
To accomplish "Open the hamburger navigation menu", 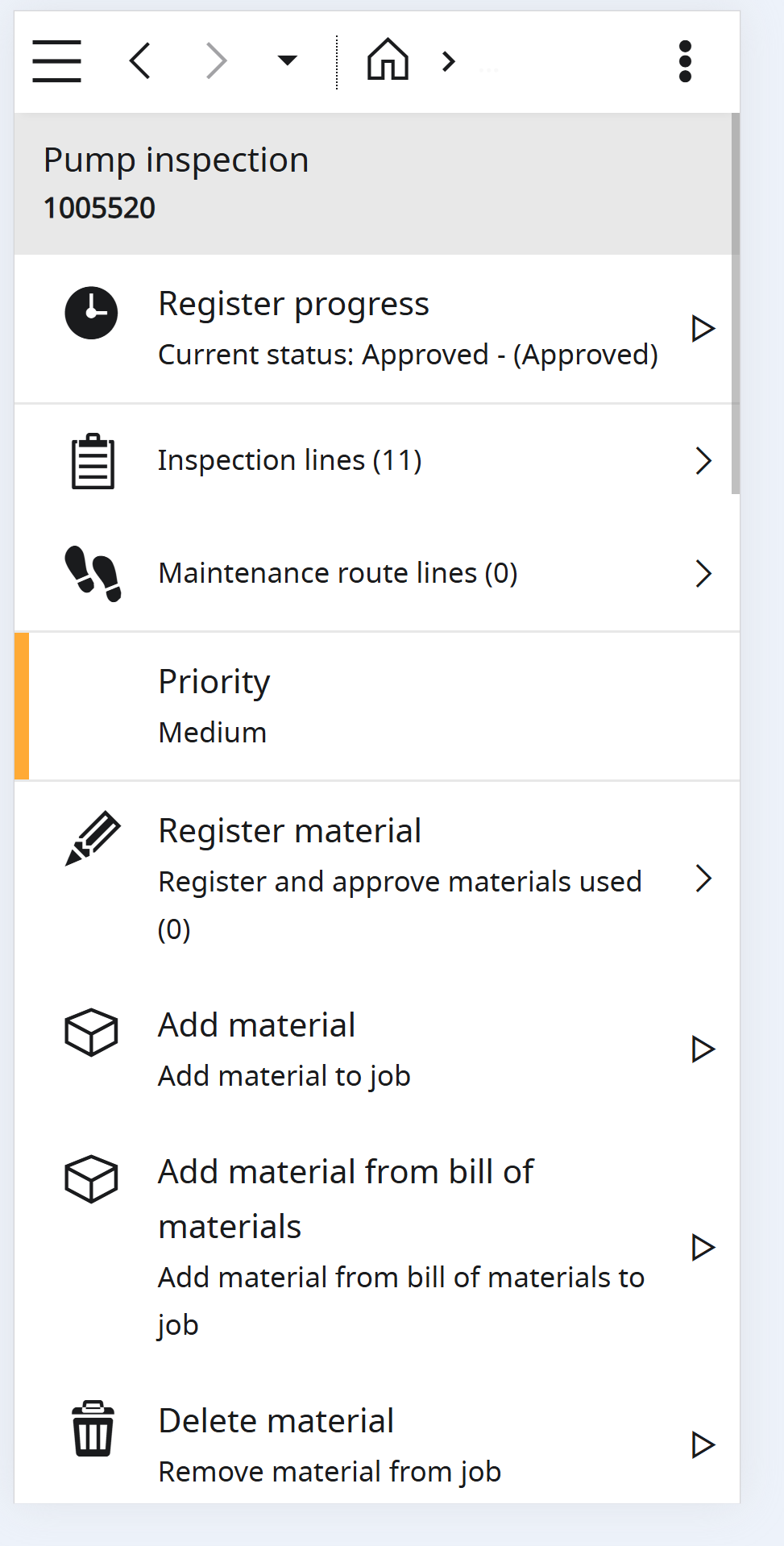I will [56, 61].
